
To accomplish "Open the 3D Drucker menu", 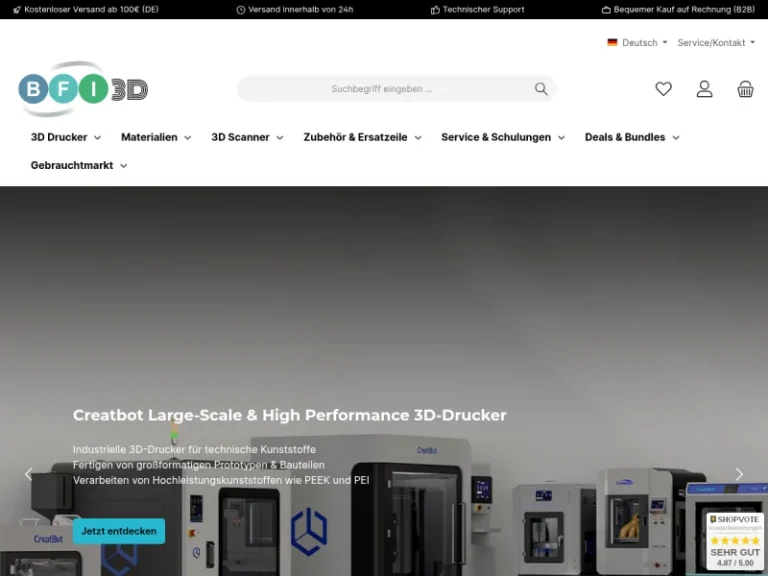I will pyautogui.click(x=59, y=137).
